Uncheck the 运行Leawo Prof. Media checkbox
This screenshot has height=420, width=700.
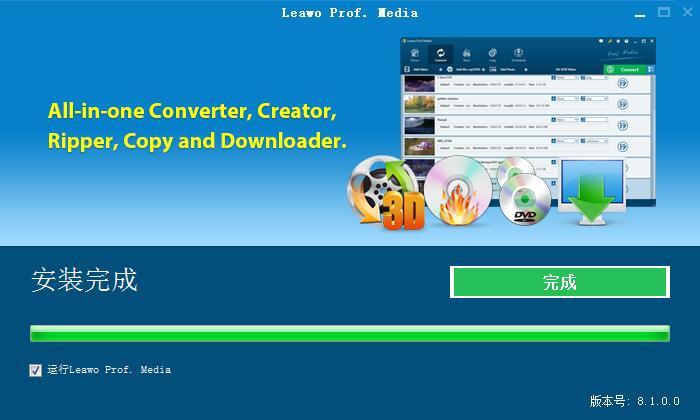tap(35, 370)
